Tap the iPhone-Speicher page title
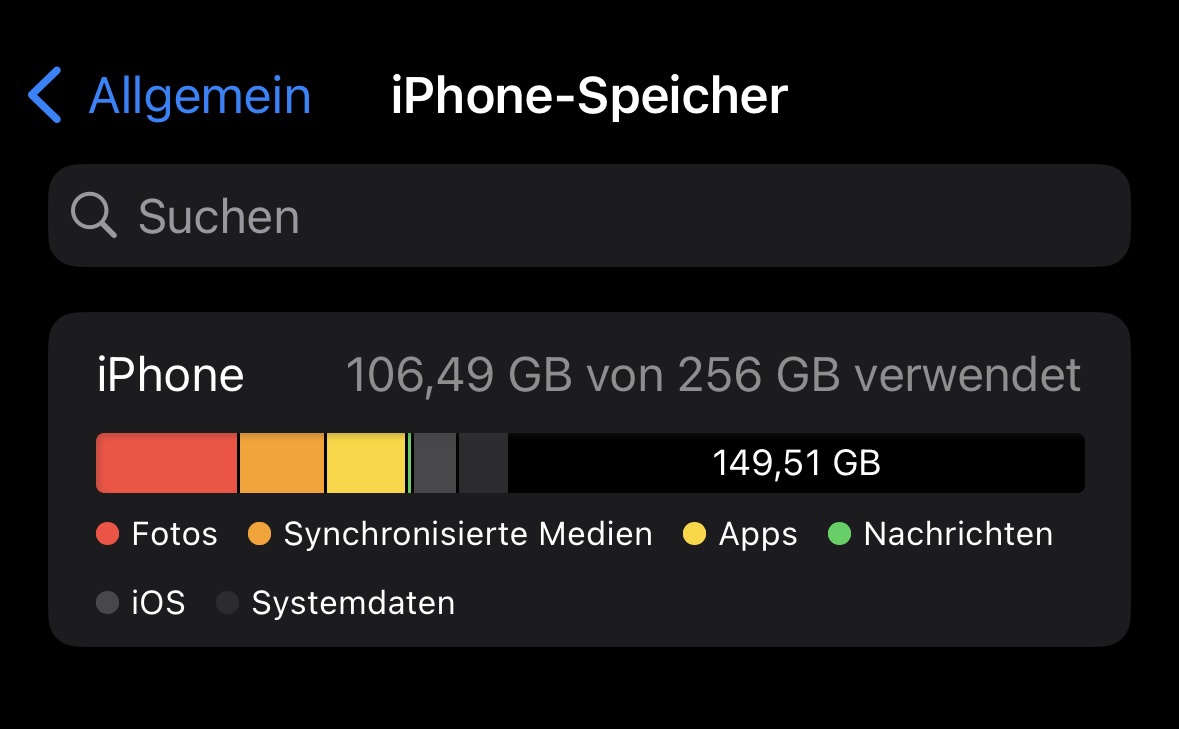 point(589,96)
